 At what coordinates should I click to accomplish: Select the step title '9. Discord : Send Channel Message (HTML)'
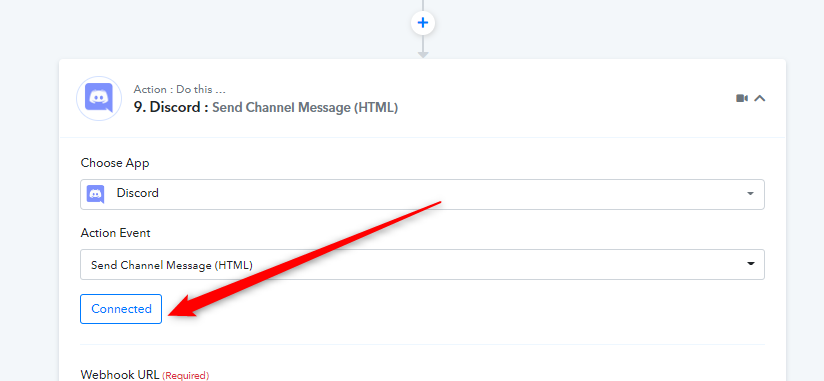click(265, 107)
